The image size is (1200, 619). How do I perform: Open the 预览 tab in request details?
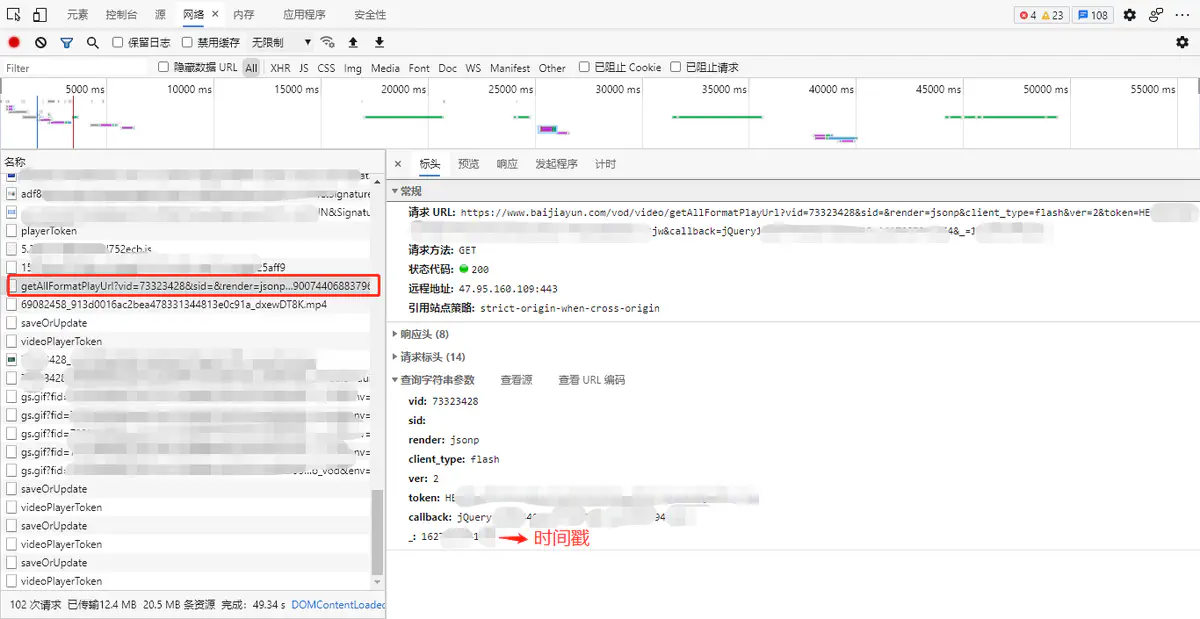point(468,164)
